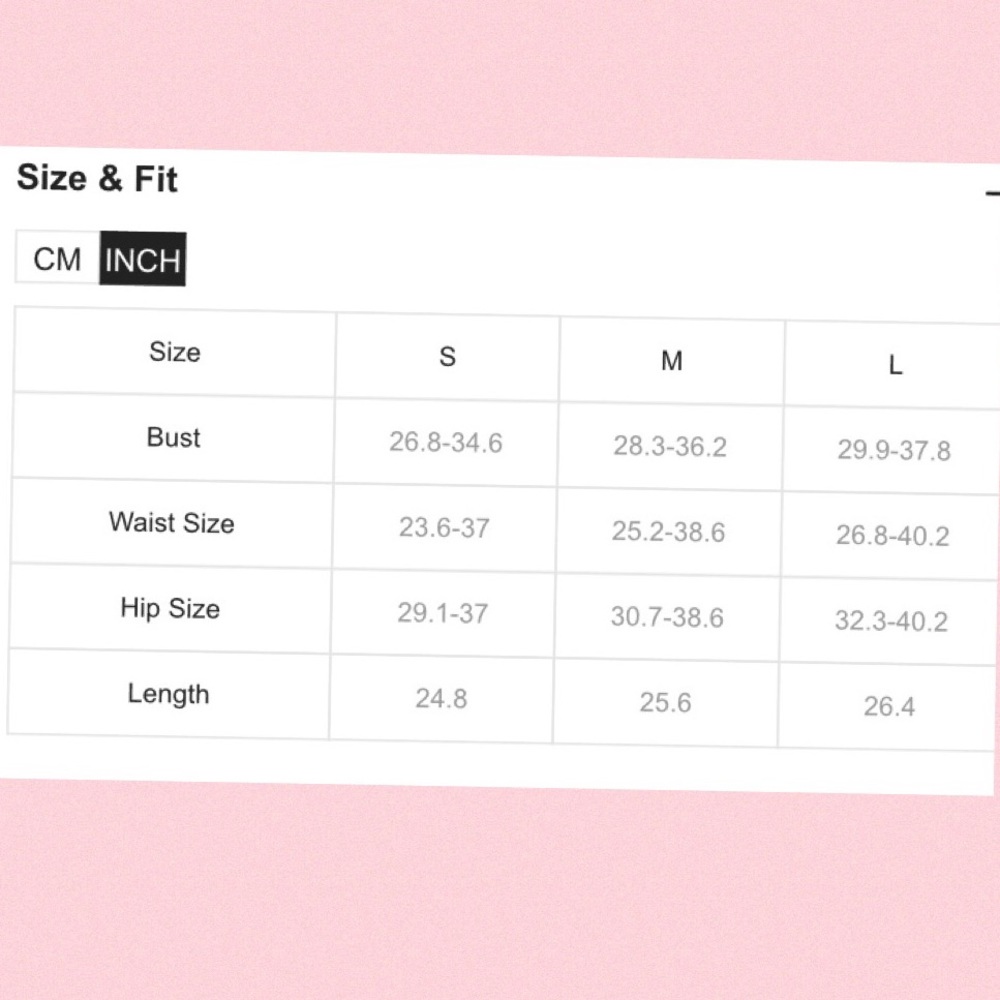
Task: Collapse the Size & Fit section
Action: pyautogui.click(x=992, y=193)
